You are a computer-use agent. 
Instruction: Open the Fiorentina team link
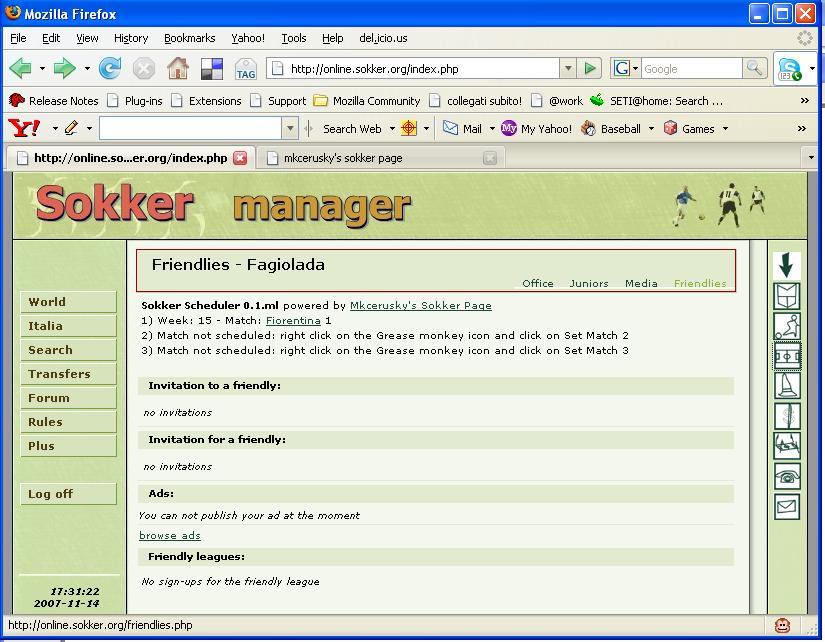[x=293, y=320]
